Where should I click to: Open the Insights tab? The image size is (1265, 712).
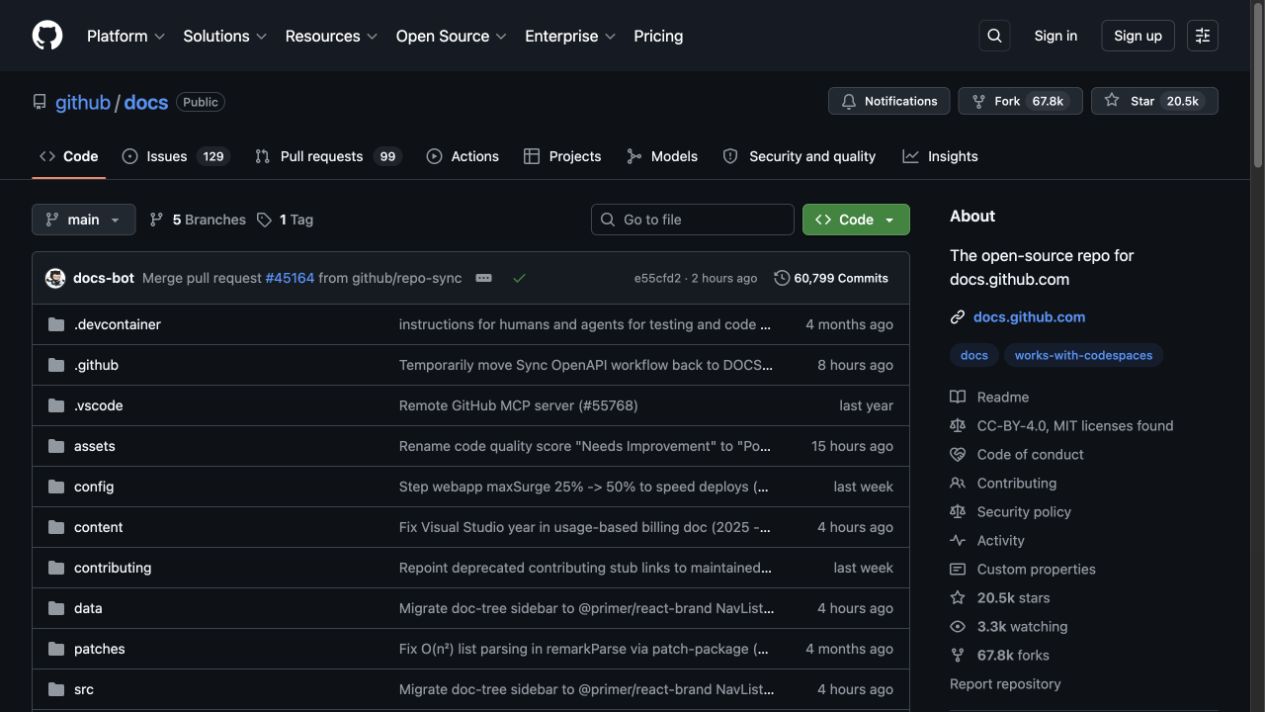coord(941,156)
